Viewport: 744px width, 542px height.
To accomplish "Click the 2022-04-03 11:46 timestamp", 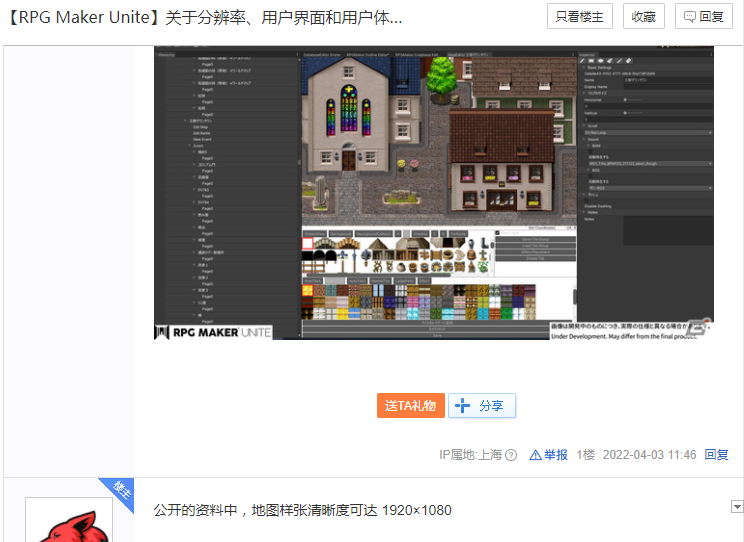I will (649, 455).
